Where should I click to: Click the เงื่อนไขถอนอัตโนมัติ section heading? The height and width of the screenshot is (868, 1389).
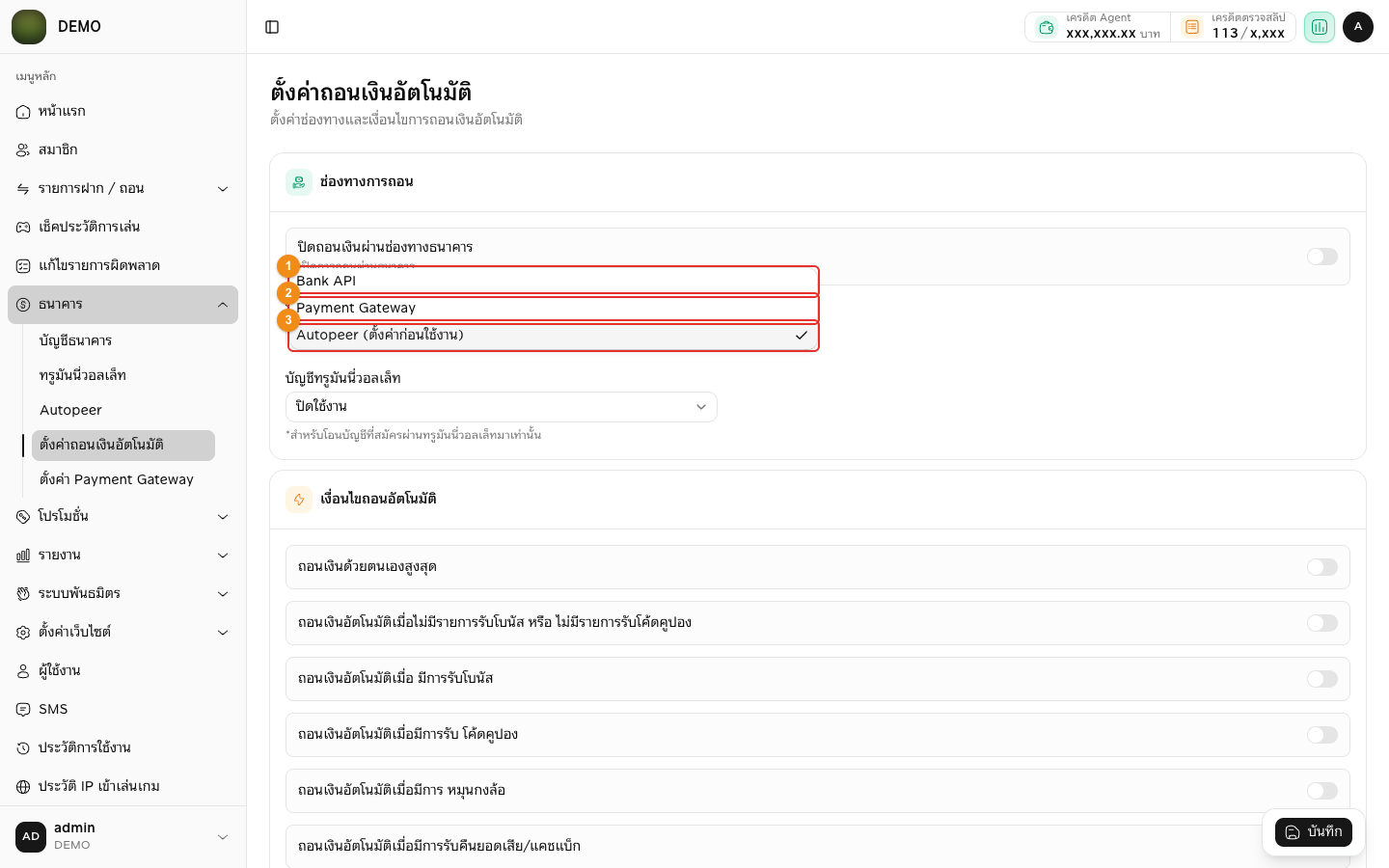tap(378, 499)
